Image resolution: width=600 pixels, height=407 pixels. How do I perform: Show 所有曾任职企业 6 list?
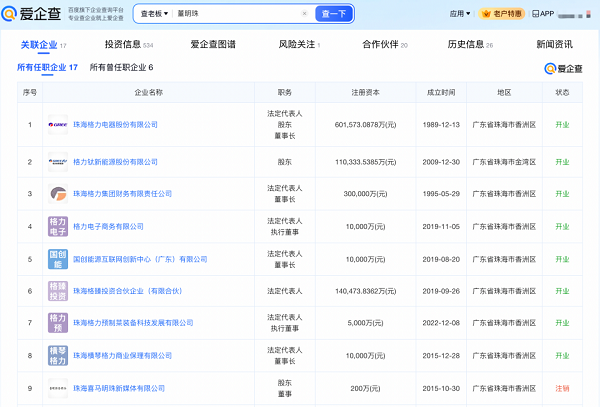121,67
